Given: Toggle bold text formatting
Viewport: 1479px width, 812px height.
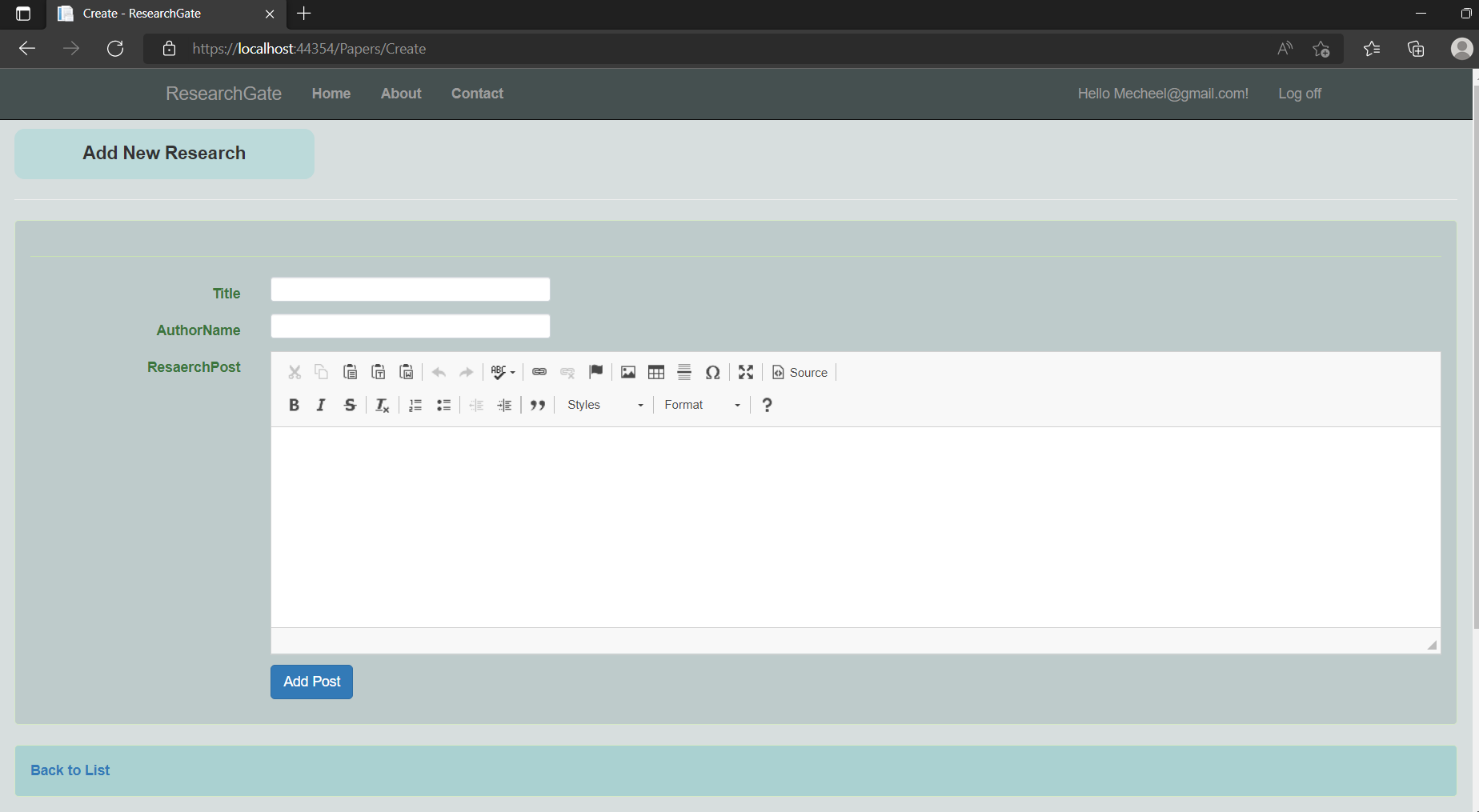Looking at the screenshot, I should (x=294, y=404).
